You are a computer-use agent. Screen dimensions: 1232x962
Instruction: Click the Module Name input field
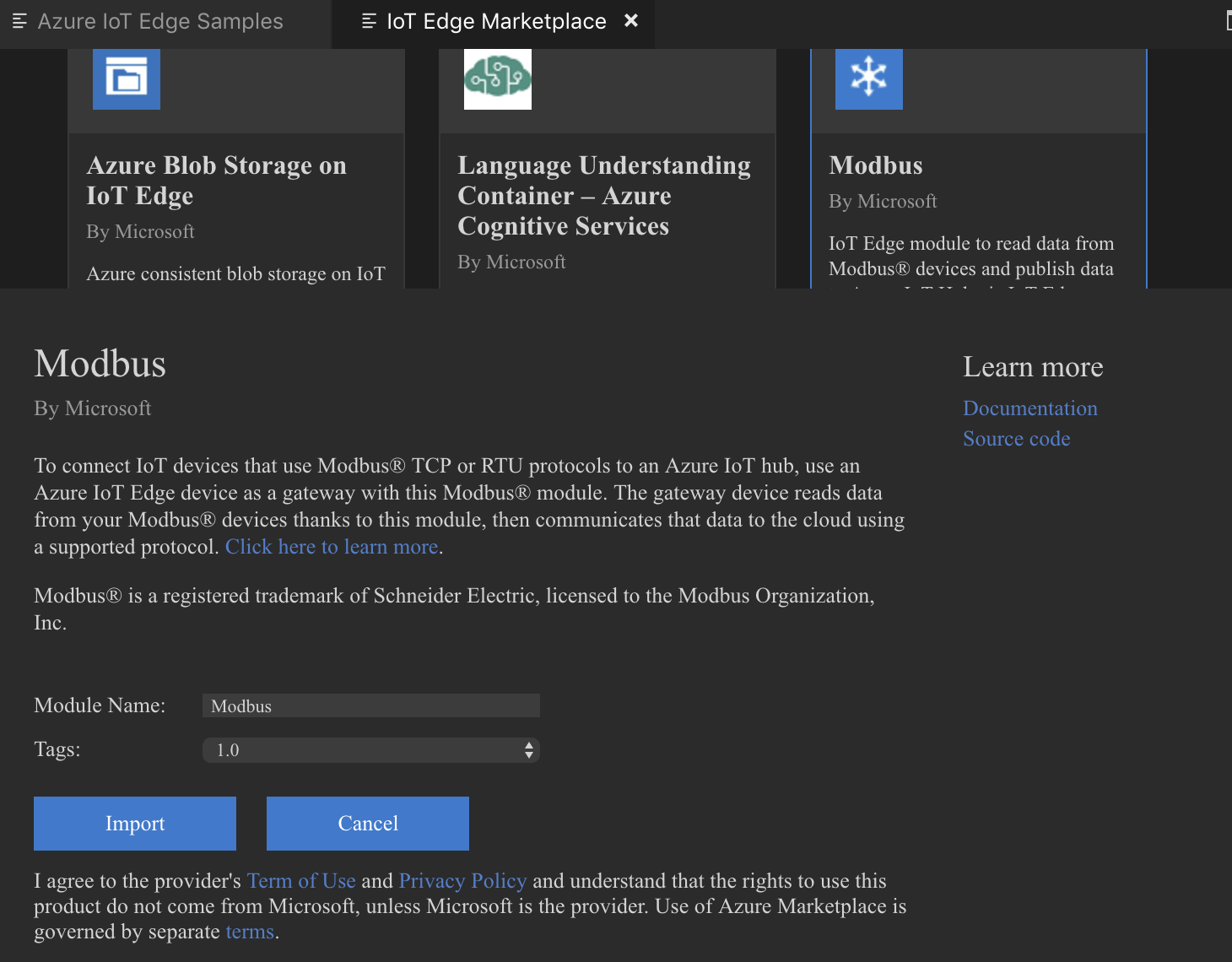[x=370, y=705]
